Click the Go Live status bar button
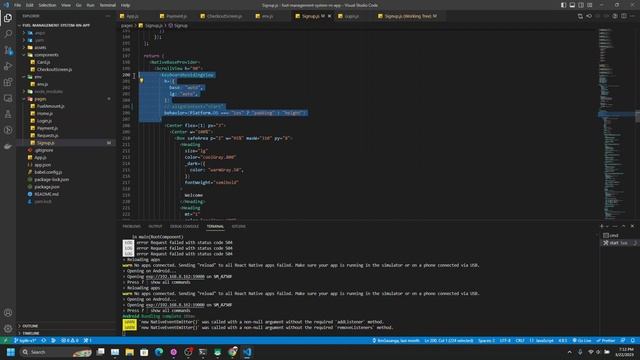 582,340
